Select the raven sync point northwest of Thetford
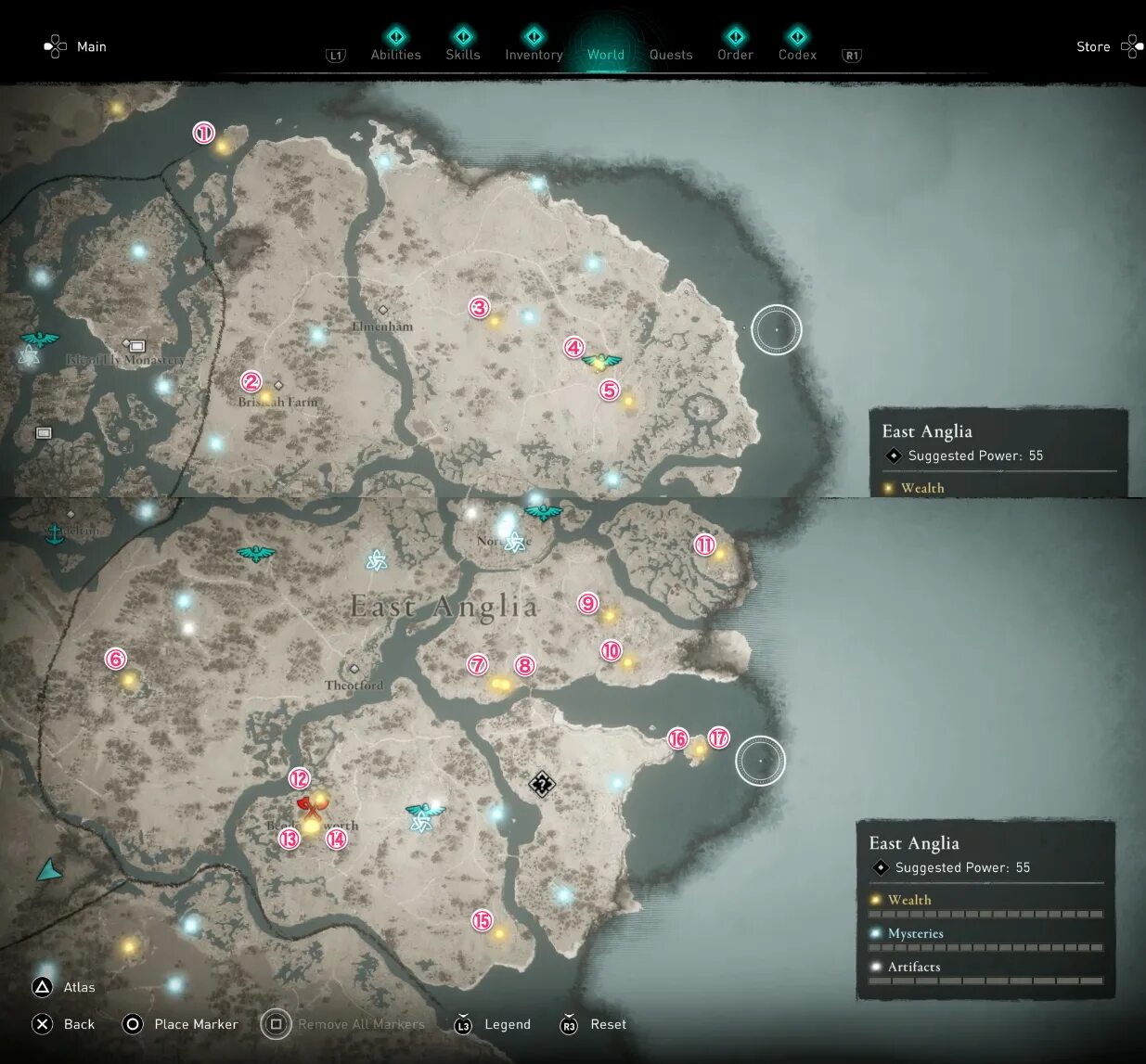Screen dimensions: 1146x1064 pos(255,554)
